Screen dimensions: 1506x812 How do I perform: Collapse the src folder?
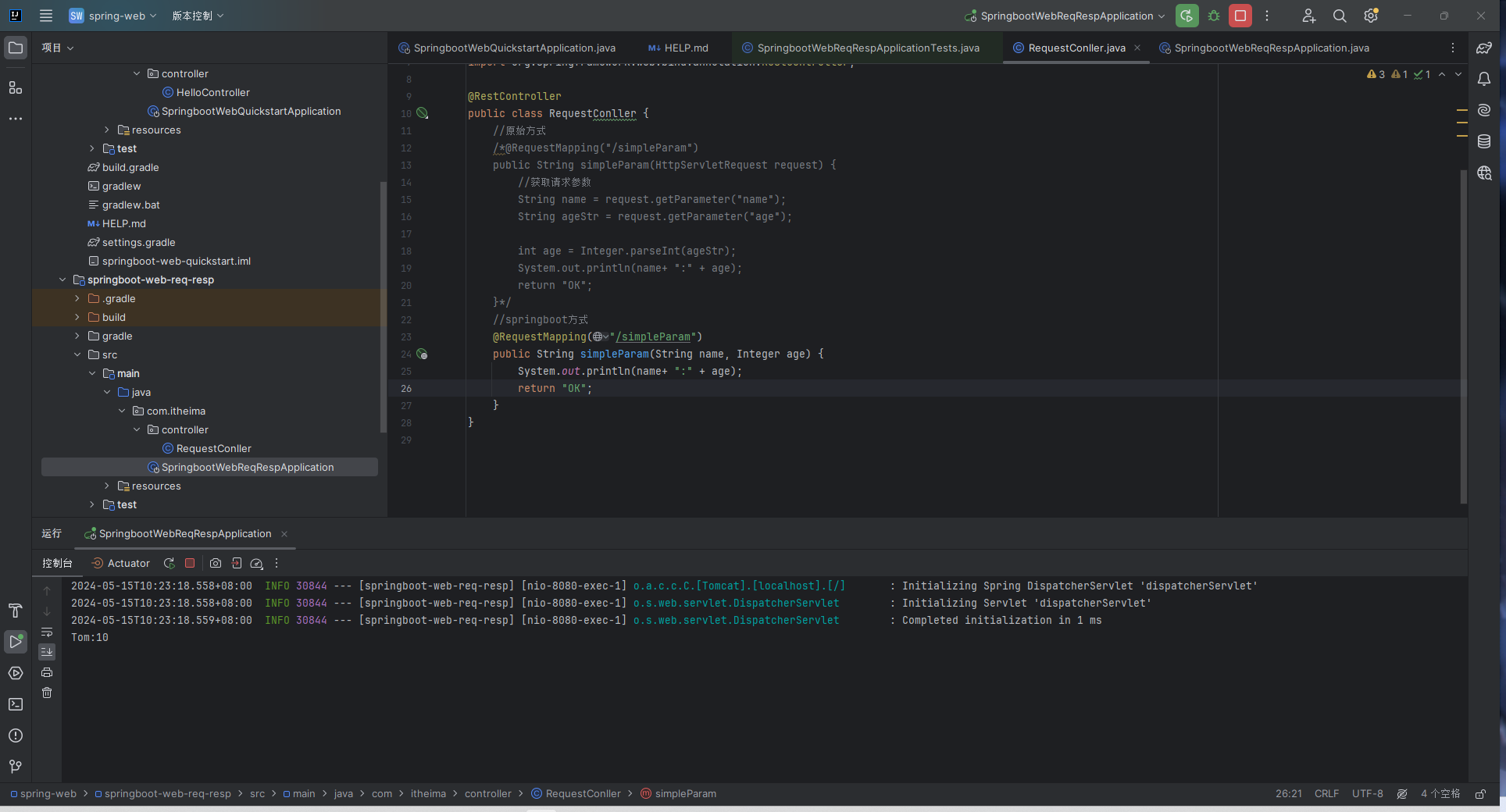click(x=77, y=354)
